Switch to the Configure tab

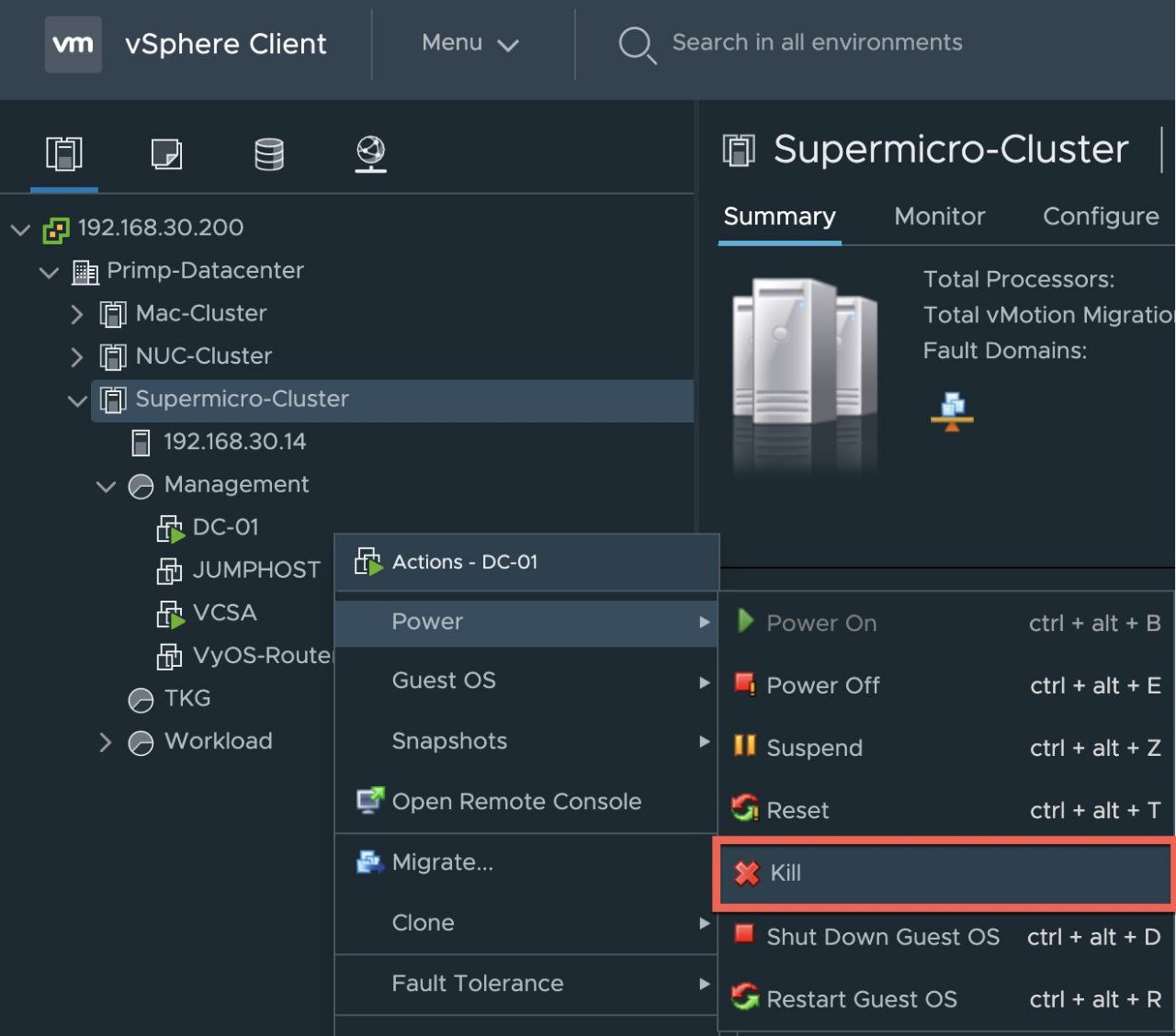[x=1101, y=217]
